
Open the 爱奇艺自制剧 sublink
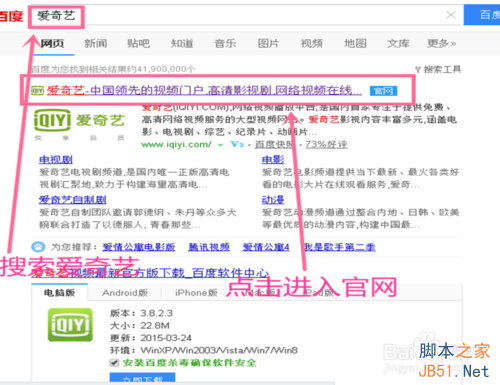73,200
